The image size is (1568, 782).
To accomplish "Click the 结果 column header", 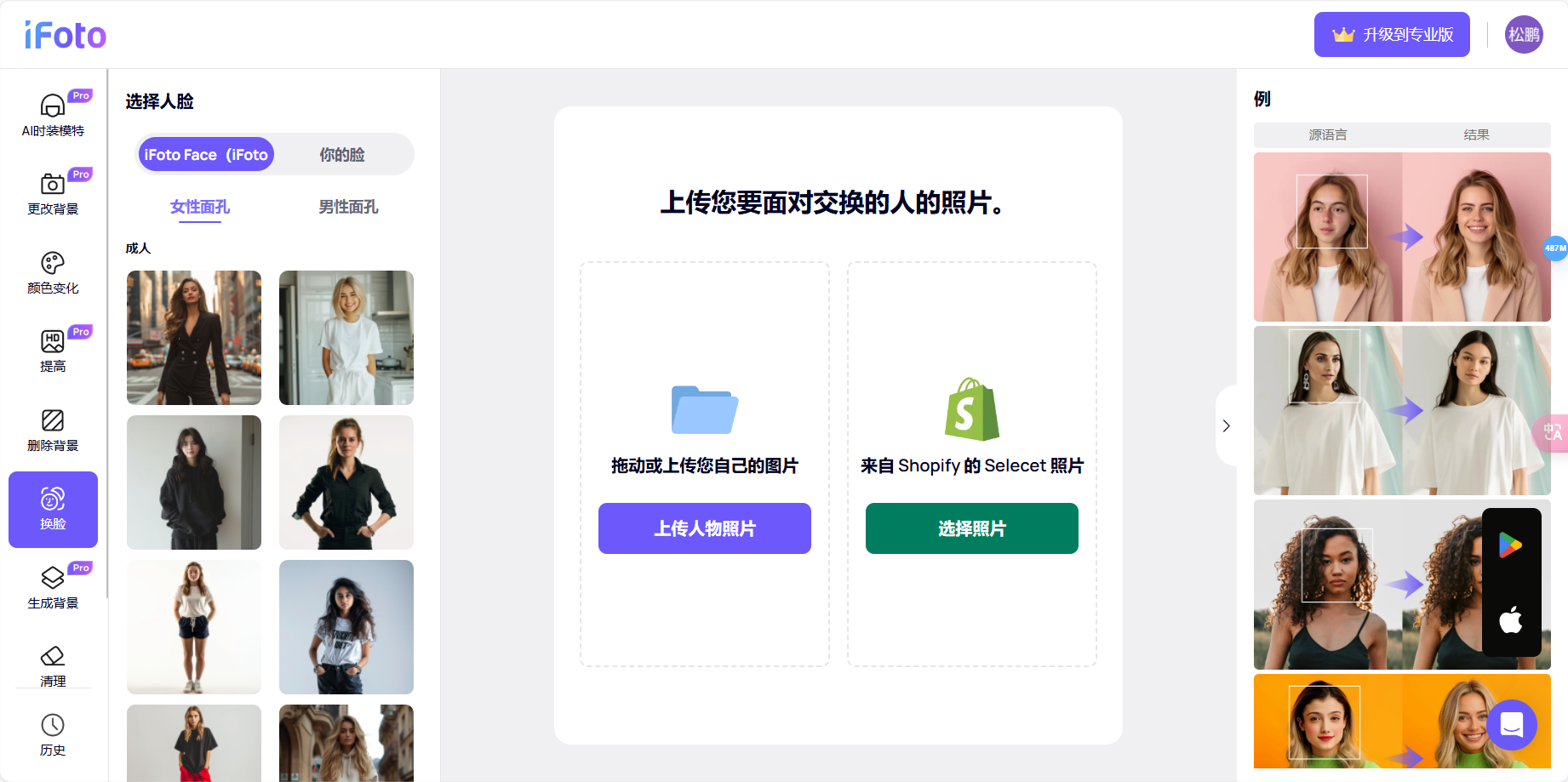I will point(1477,134).
